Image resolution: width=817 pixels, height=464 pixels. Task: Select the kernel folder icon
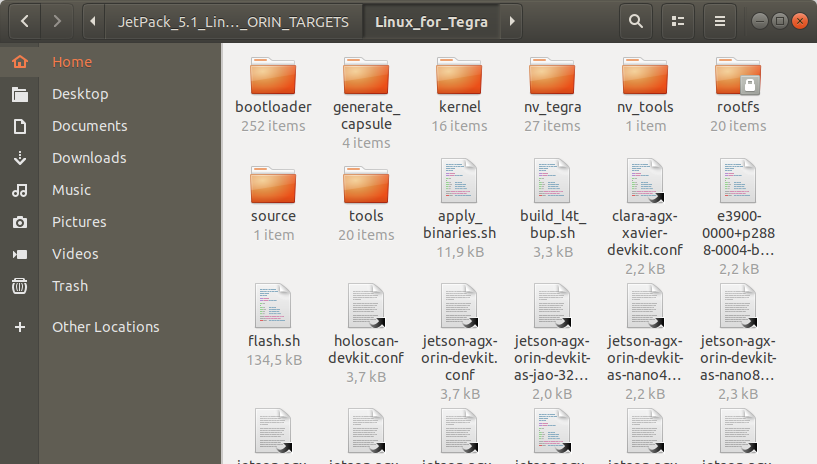point(459,76)
